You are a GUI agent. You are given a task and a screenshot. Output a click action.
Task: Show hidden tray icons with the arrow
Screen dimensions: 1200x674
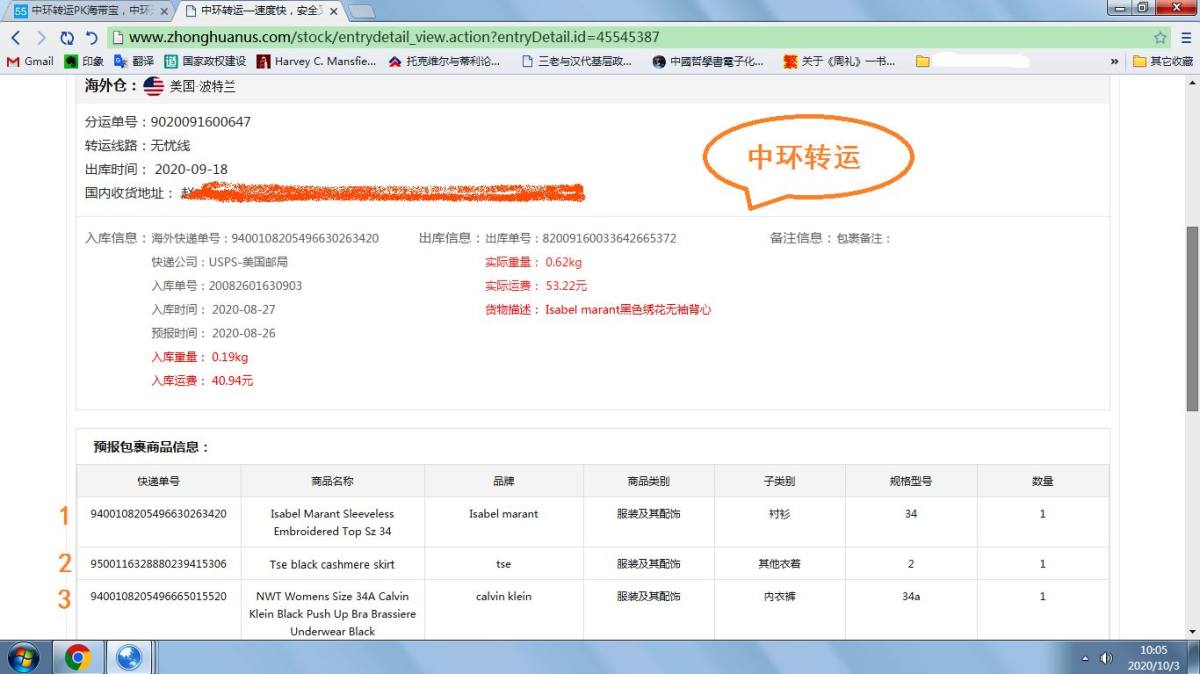(1086, 658)
